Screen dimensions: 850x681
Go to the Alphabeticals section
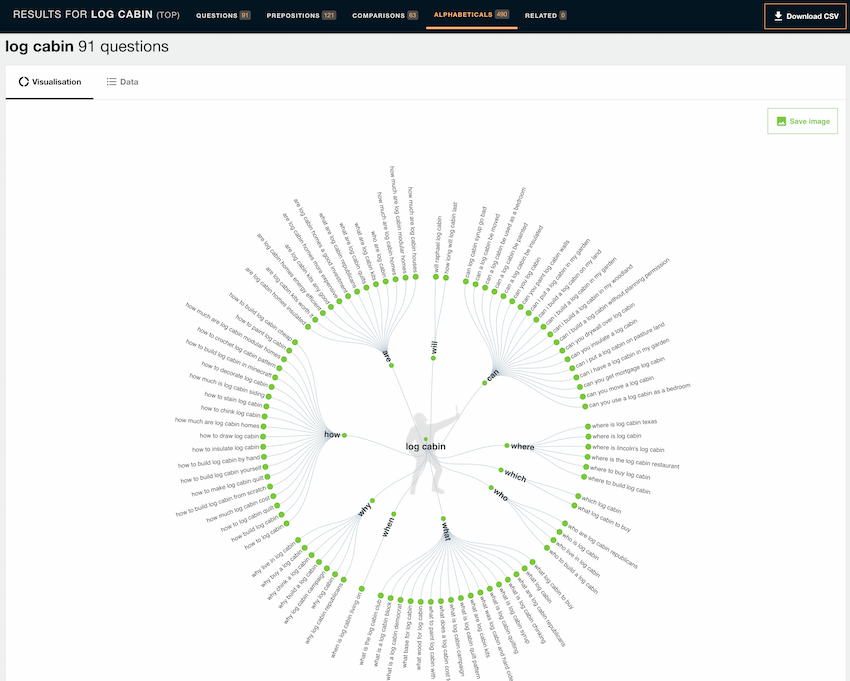pyautogui.click(x=471, y=16)
